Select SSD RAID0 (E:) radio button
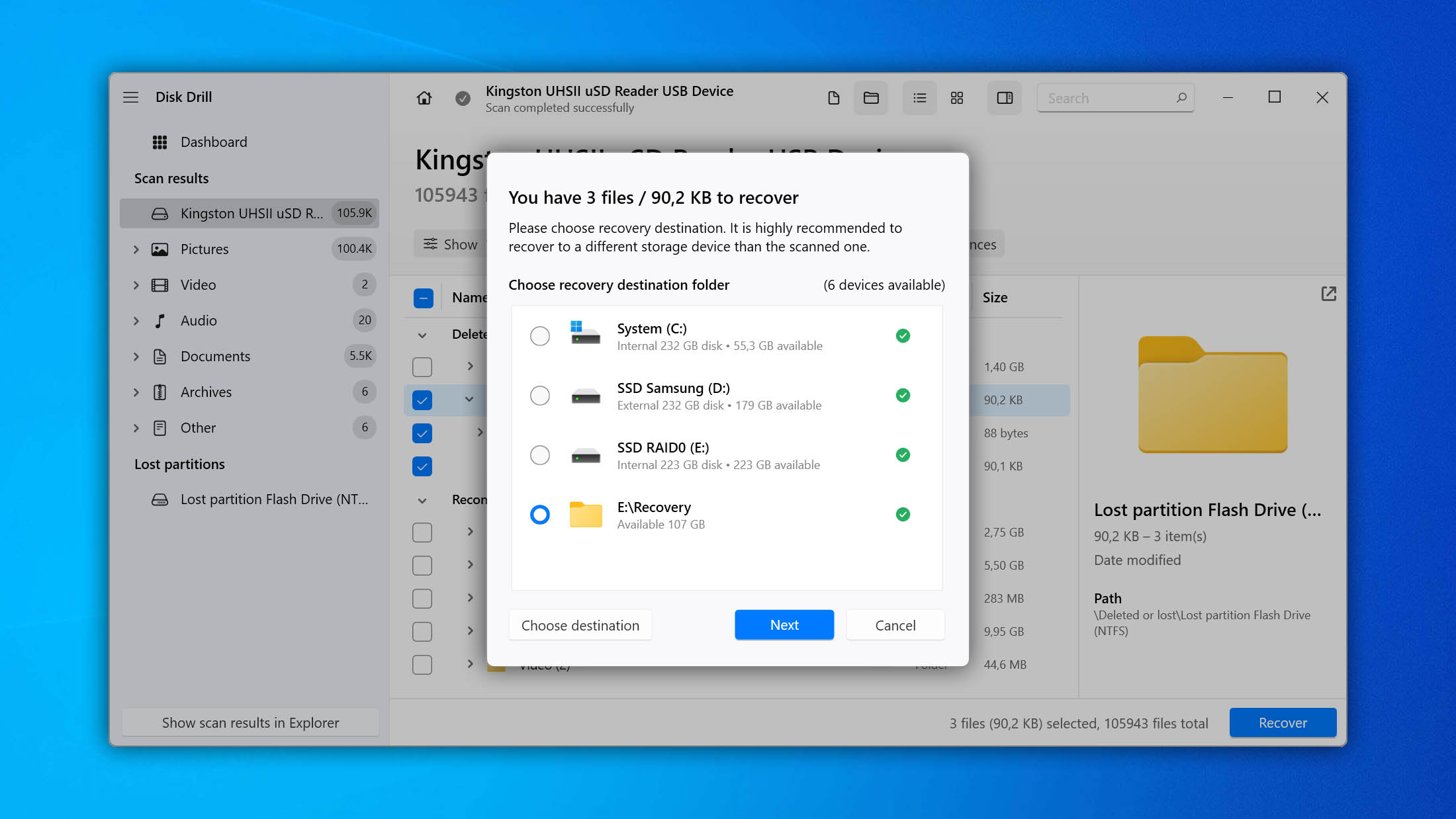Image resolution: width=1456 pixels, height=819 pixels. [x=540, y=455]
